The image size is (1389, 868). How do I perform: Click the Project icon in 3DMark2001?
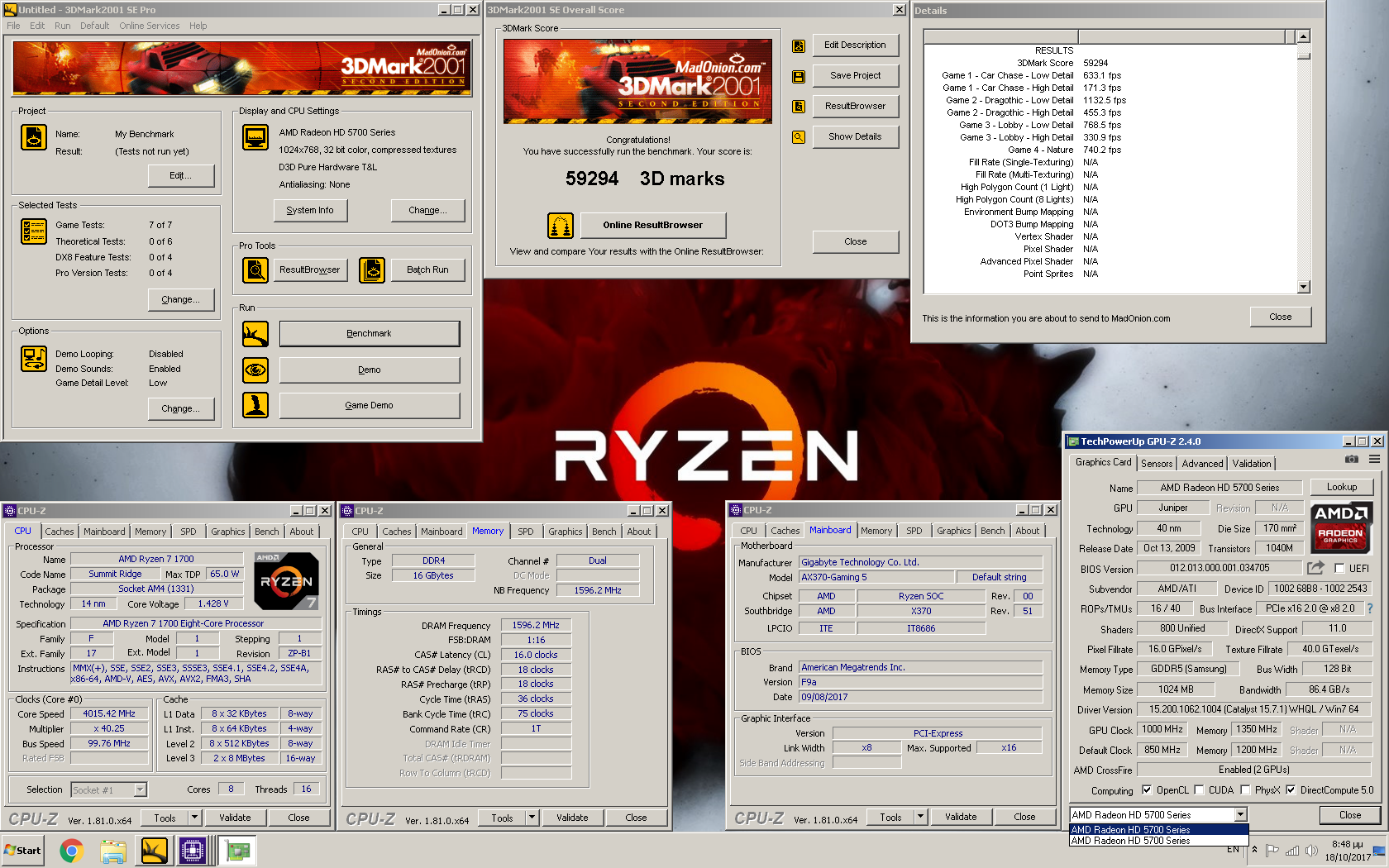tap(34, 137)
